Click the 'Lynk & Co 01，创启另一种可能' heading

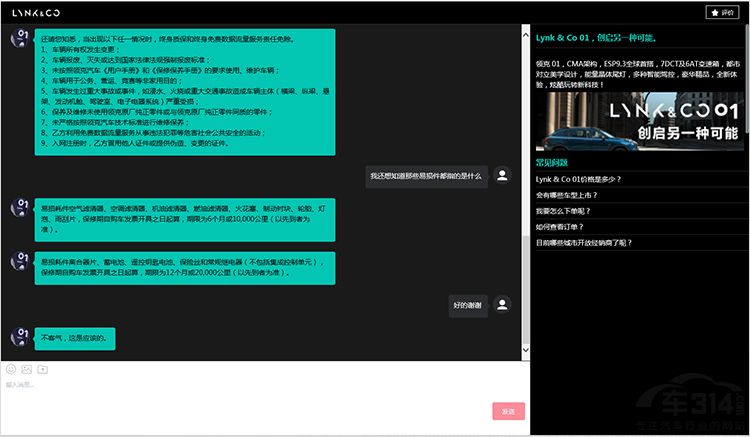click(596, 38)
